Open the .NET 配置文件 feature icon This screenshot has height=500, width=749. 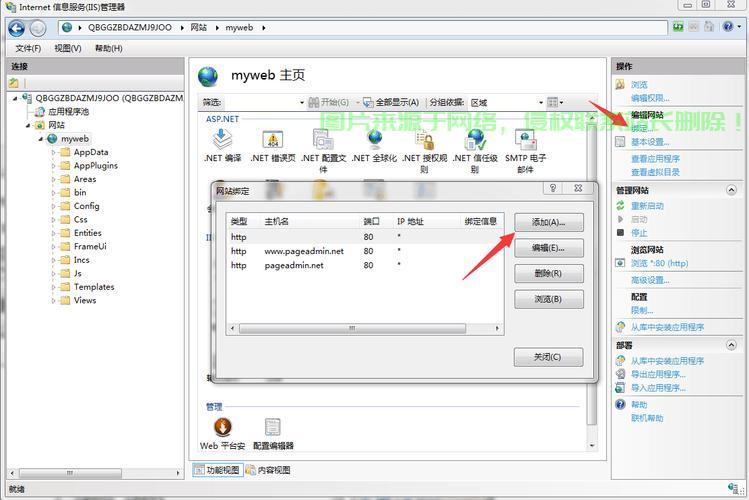(323, 139)
